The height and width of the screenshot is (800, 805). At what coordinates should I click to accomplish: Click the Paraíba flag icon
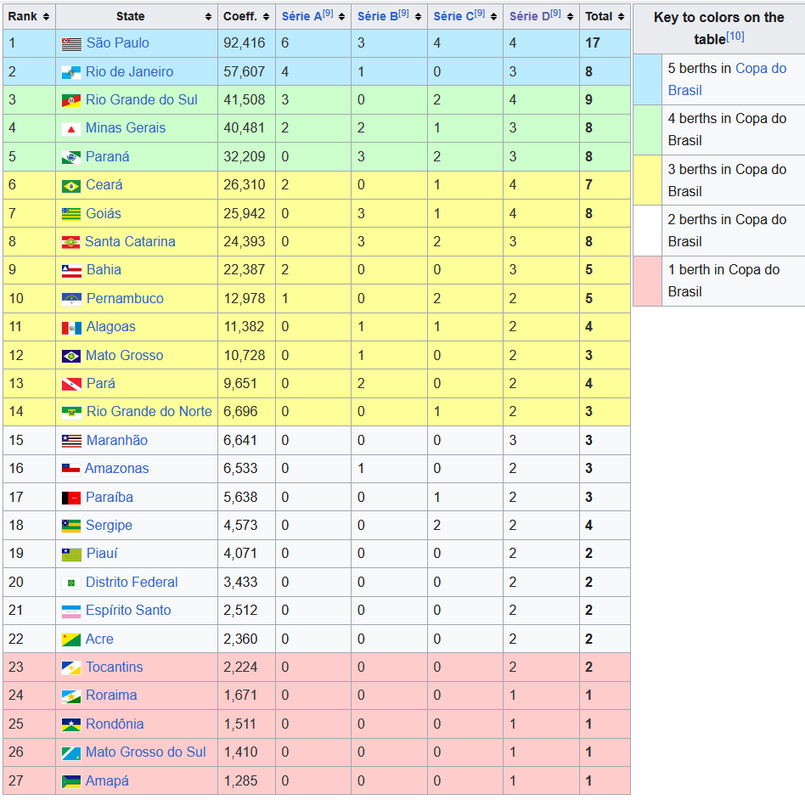[x=71, y=498]
